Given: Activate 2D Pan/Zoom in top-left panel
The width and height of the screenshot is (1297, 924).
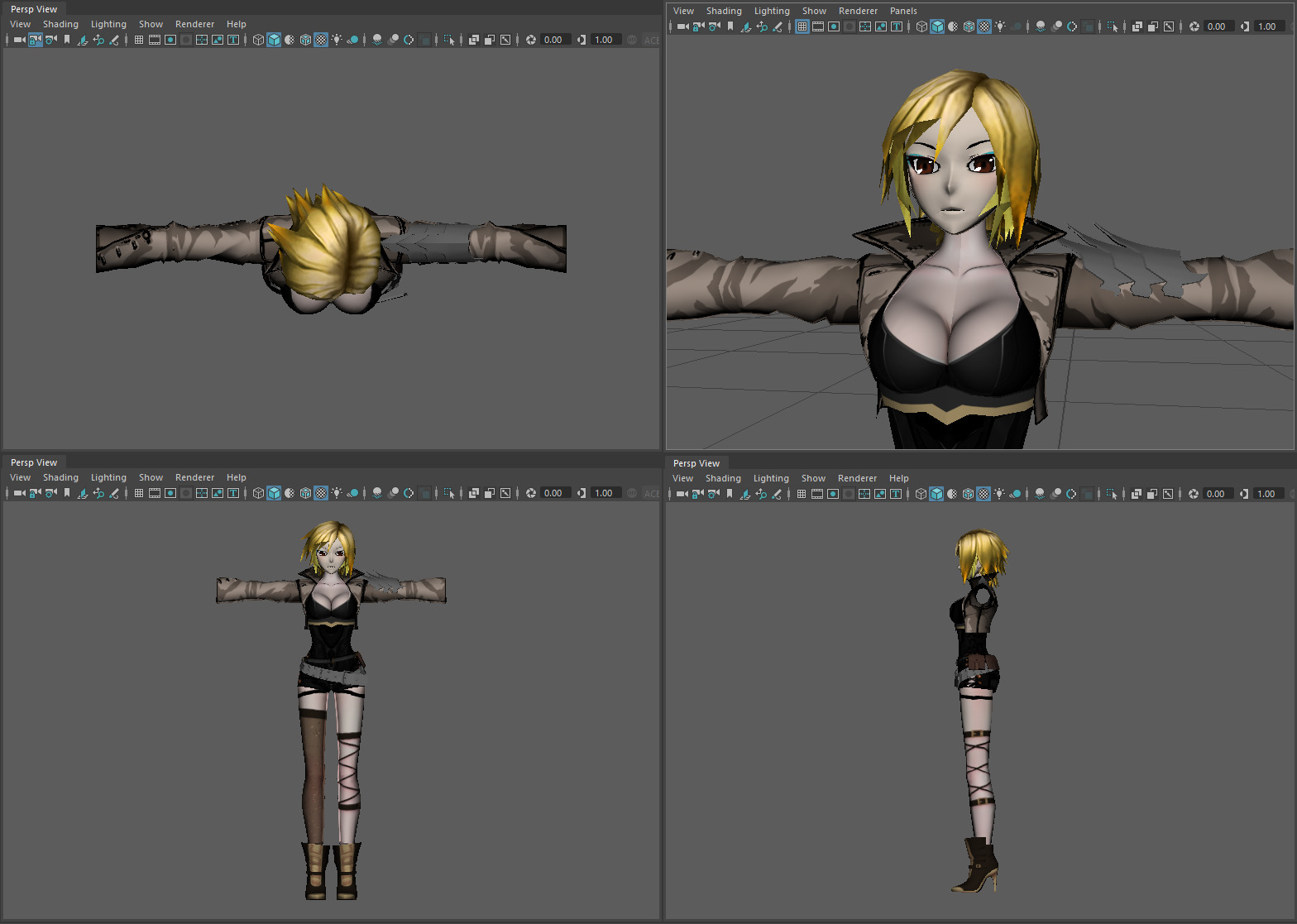Looking at the screenshot, I should tap(98, 40).
